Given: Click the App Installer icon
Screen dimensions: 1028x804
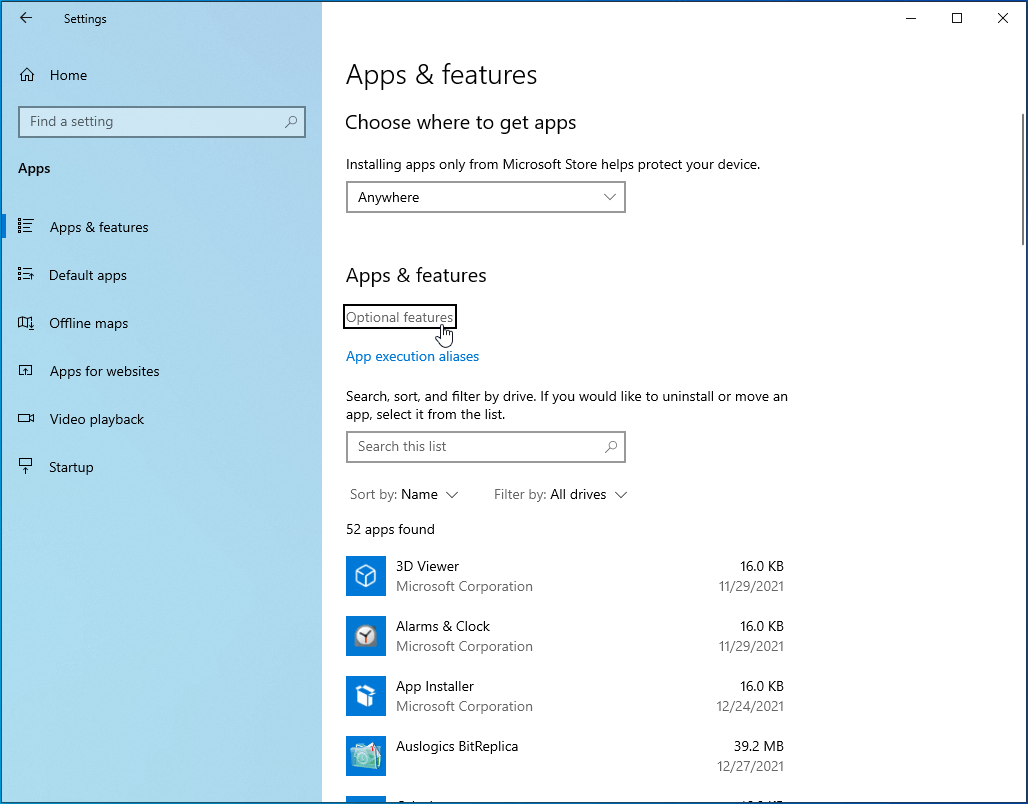Looking at the screenshot, I should [x=366, y=696].
